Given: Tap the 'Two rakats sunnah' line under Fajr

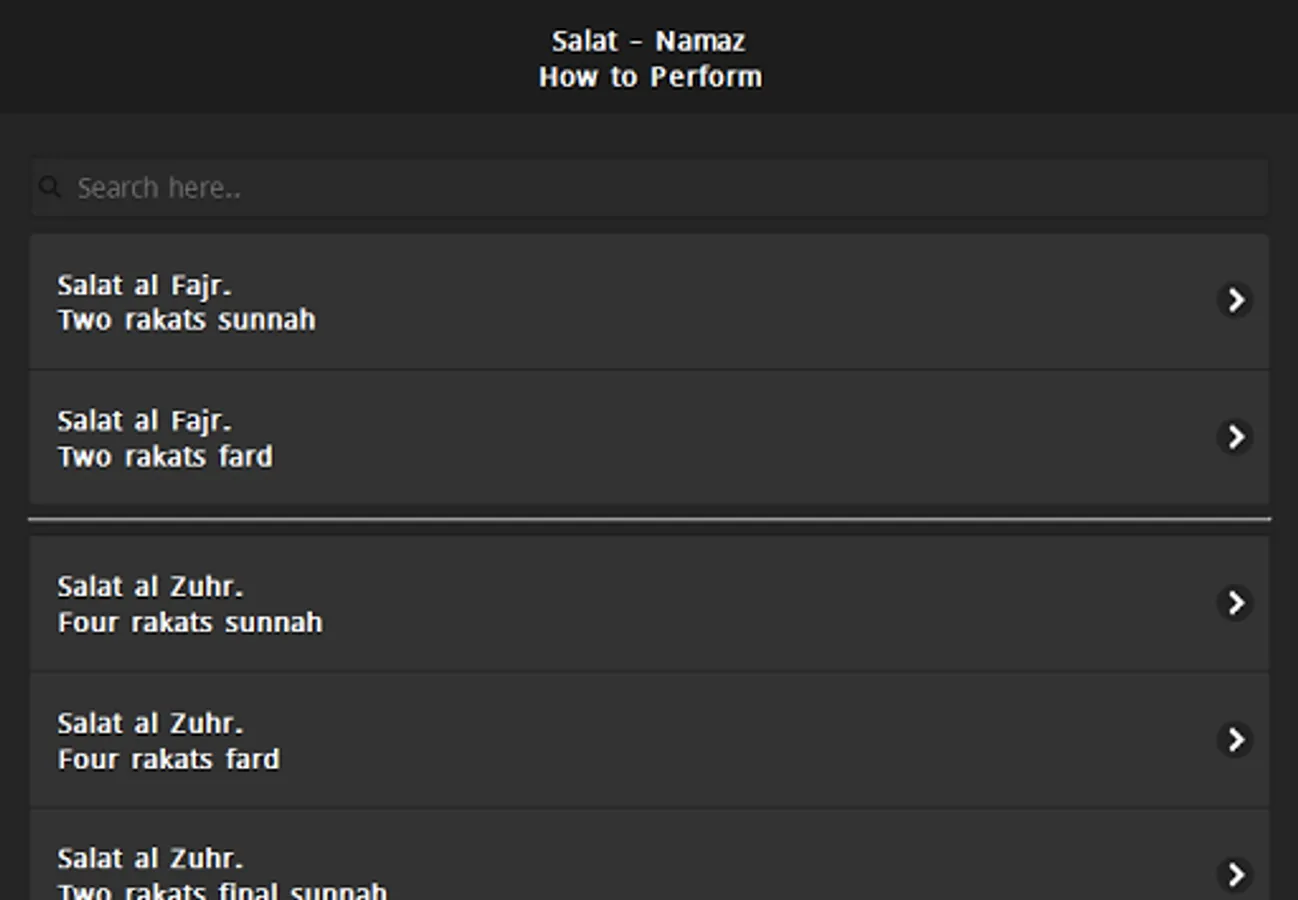Looking at the screenshot, I should 186,320.
